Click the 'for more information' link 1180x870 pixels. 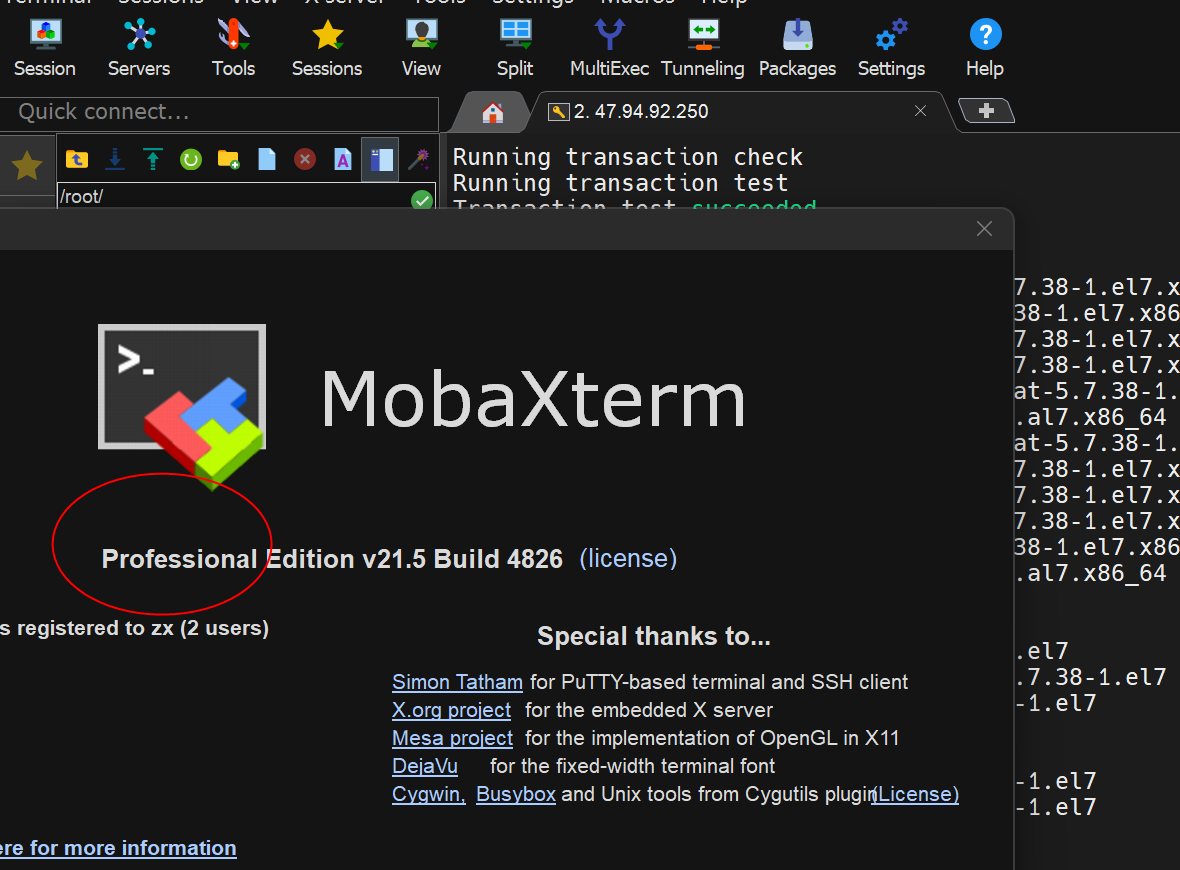pyautogui.click(x=118, y=848)
